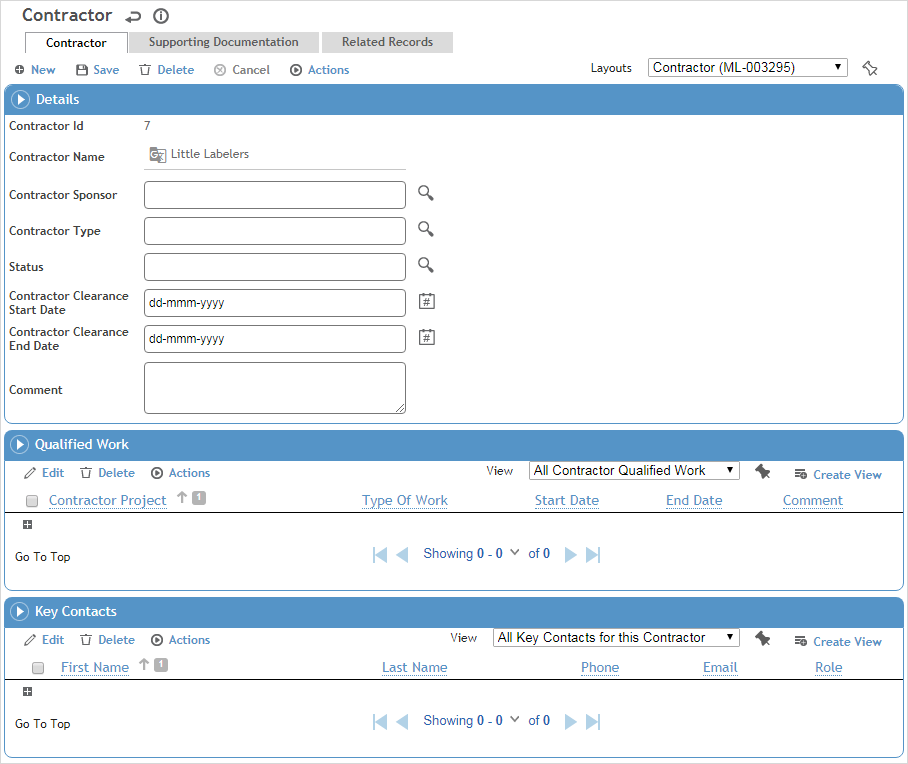This screenshot has height=764, width=908.
Task: Pin the Qualified Work view
Action: tap(763, 472)
